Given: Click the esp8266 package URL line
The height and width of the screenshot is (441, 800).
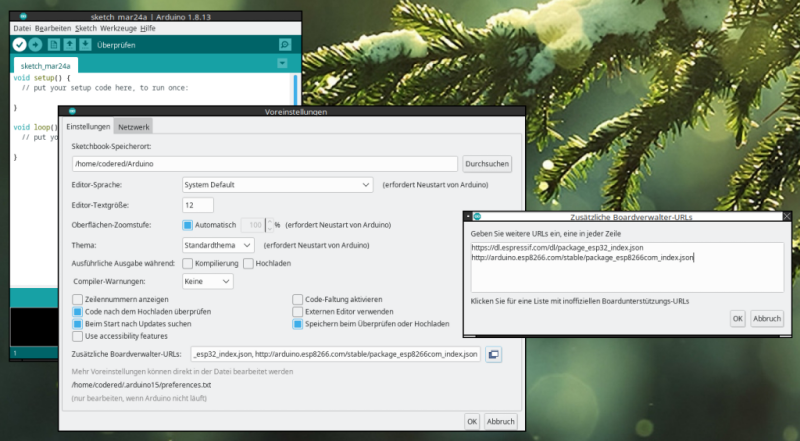Looking at the screenshot, I should click(582, 258).
